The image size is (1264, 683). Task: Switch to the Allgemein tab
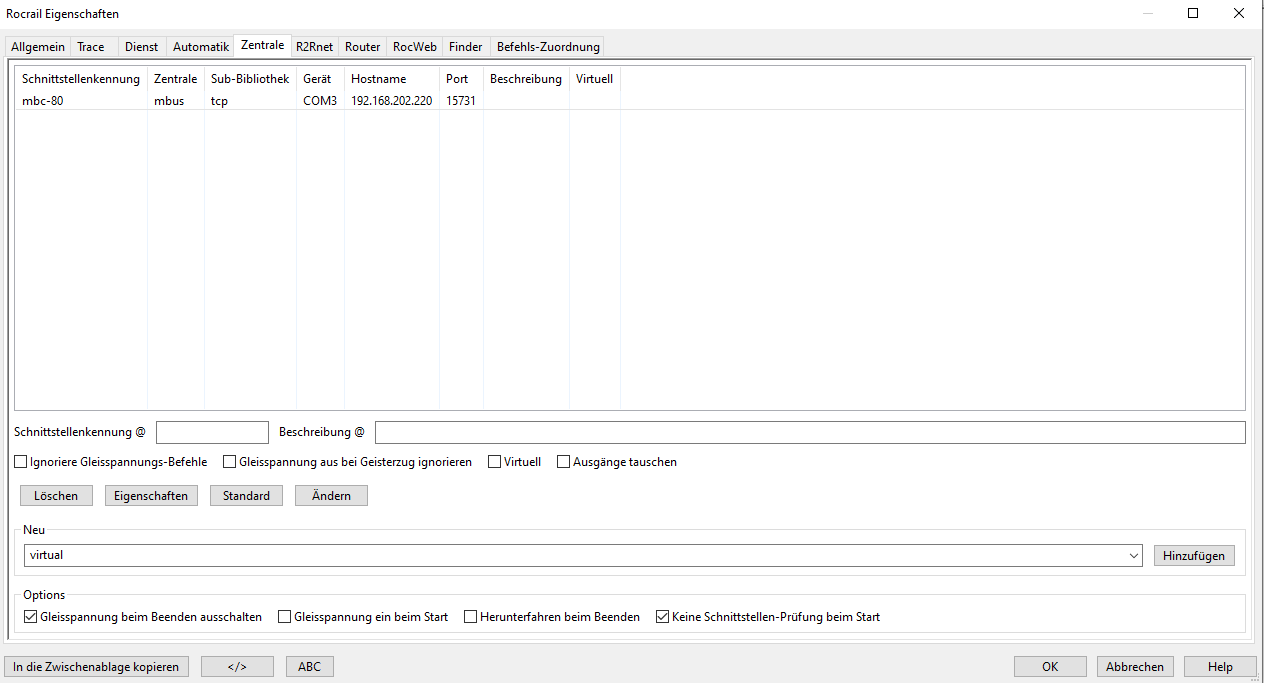coord(38,47)
